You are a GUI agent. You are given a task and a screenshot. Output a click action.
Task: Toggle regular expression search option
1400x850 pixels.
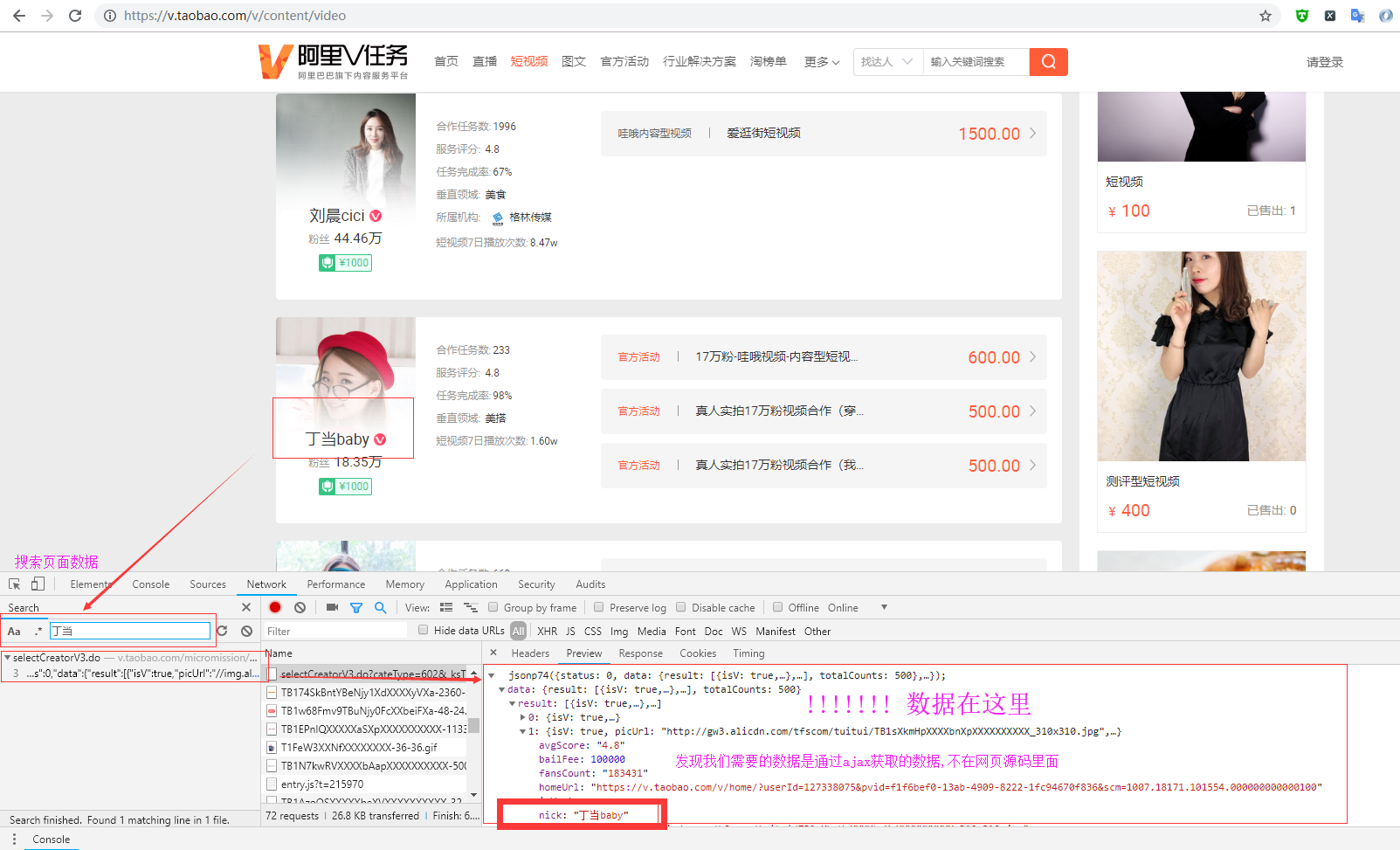[38, 631]
